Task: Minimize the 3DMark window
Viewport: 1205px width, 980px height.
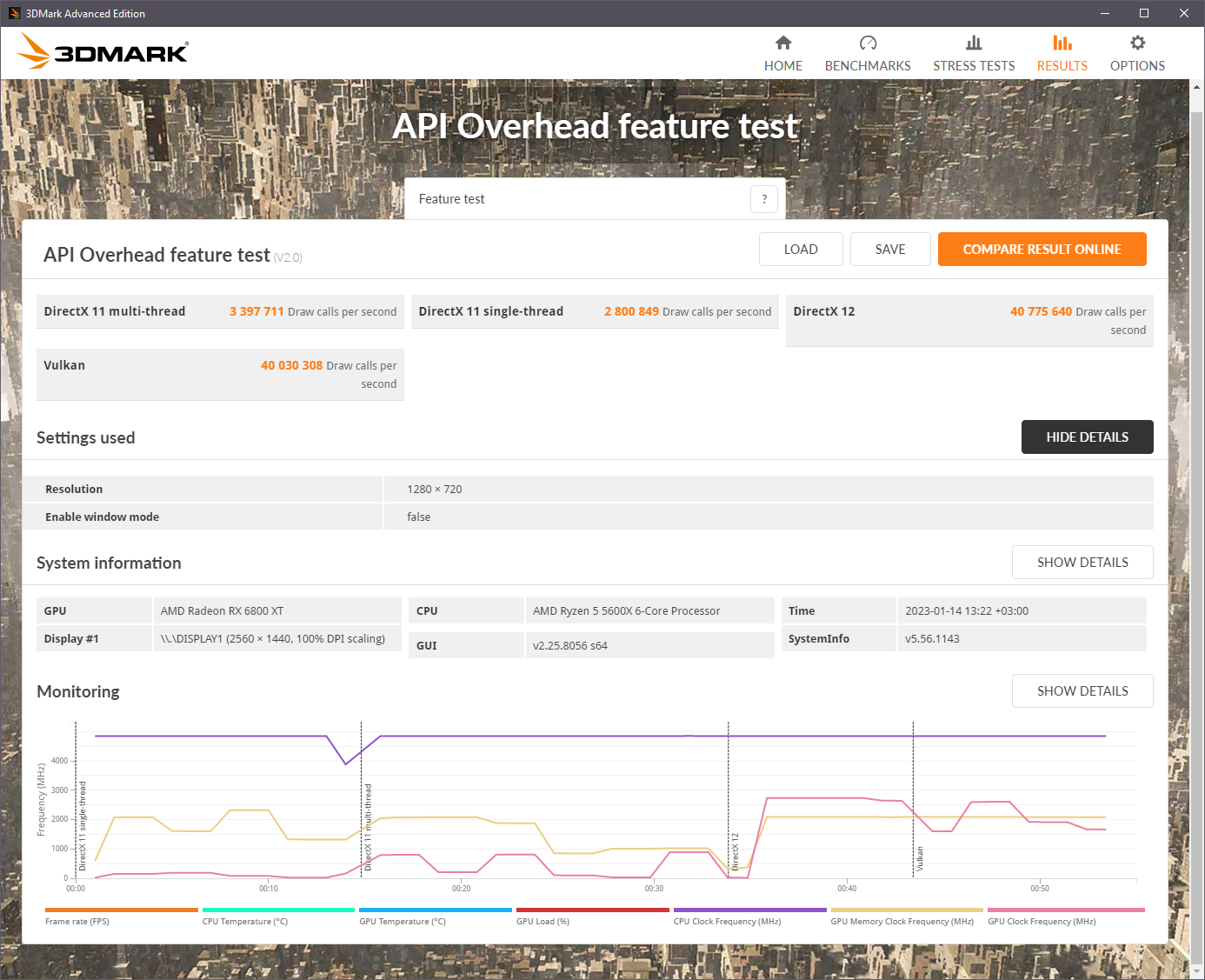Action: point(1105,13)
